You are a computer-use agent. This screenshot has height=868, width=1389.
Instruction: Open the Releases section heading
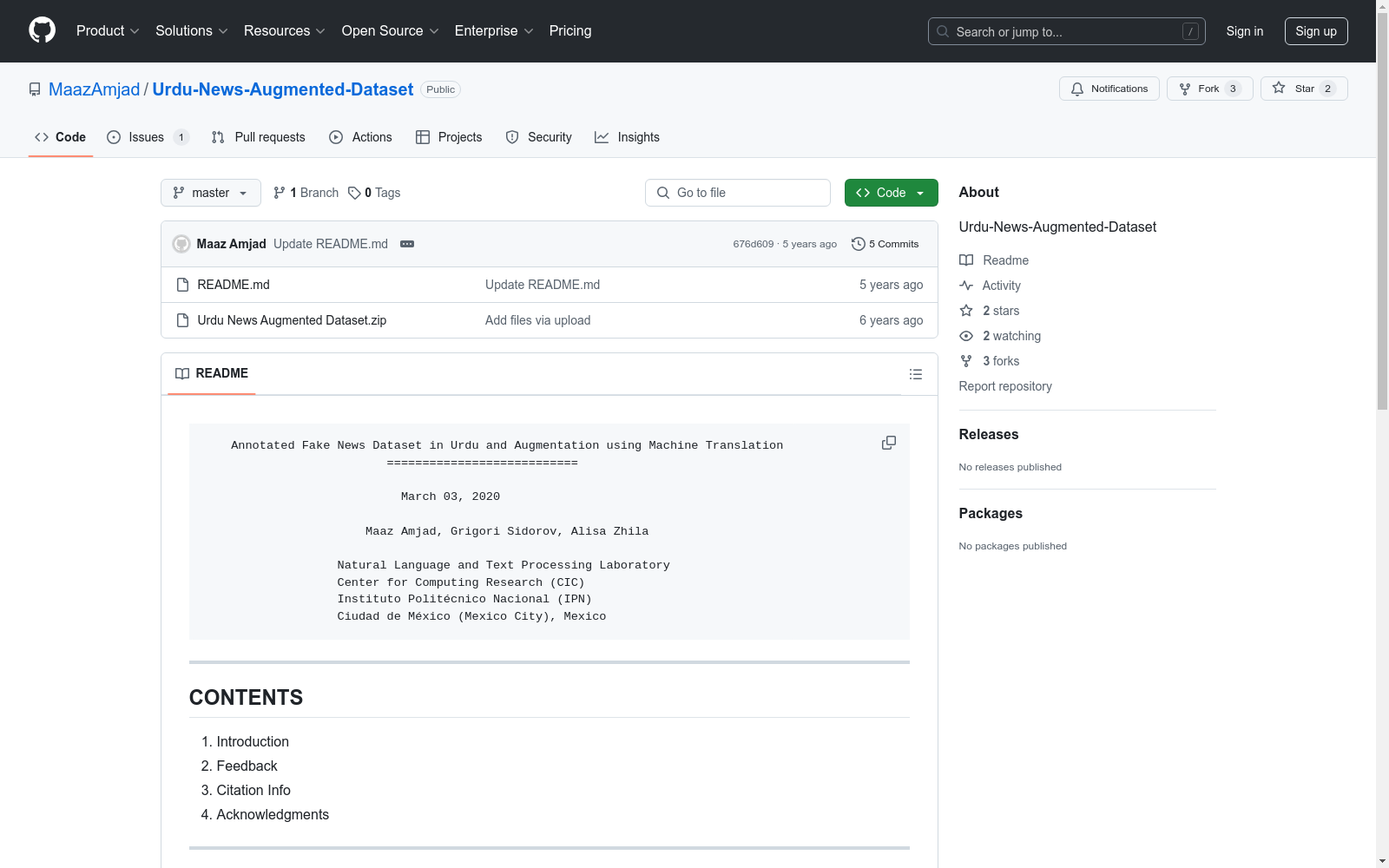pyautogui.click(x=989, y=434)
